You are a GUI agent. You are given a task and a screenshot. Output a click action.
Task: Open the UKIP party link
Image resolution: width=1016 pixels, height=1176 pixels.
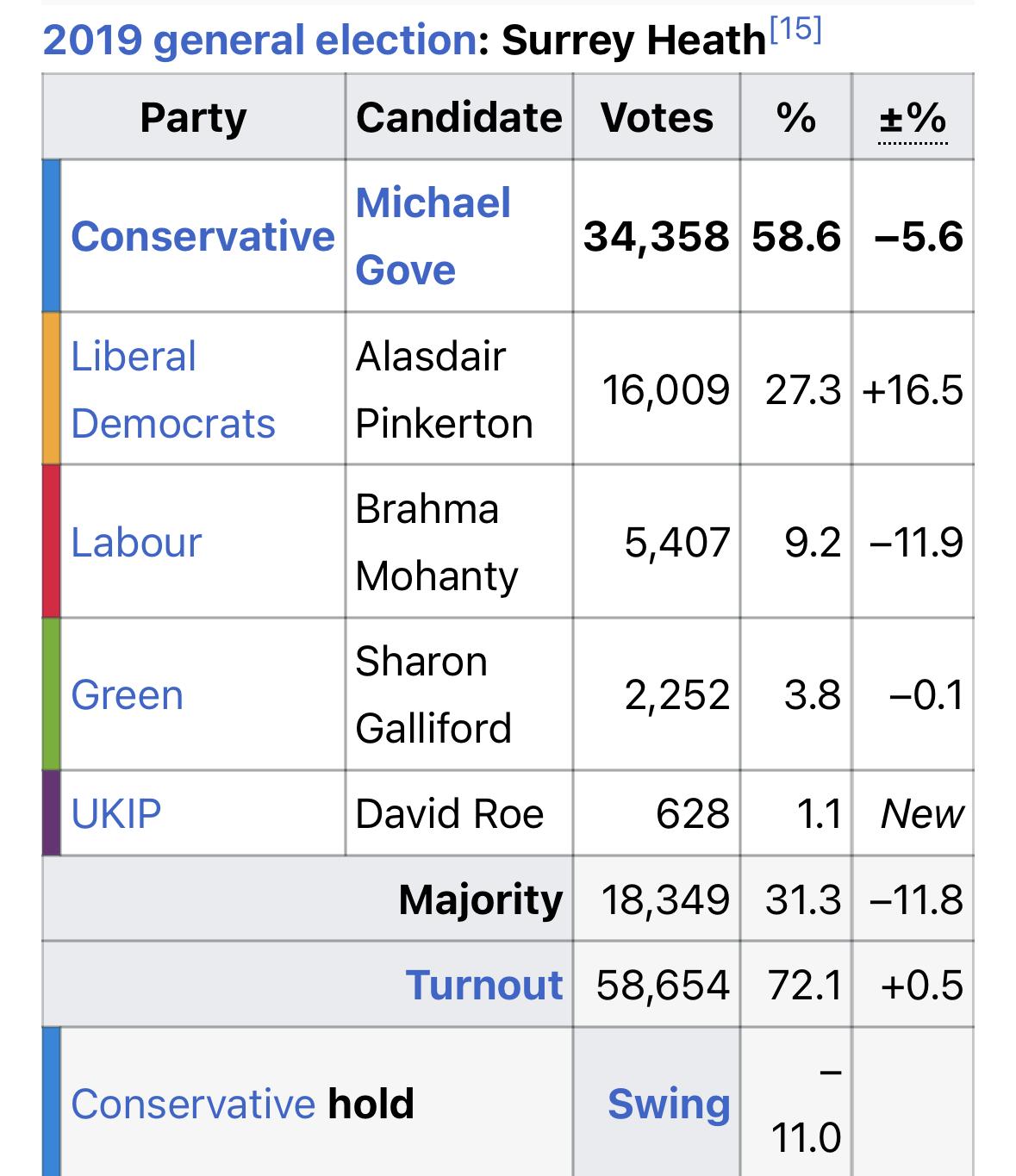click(116, 813)
